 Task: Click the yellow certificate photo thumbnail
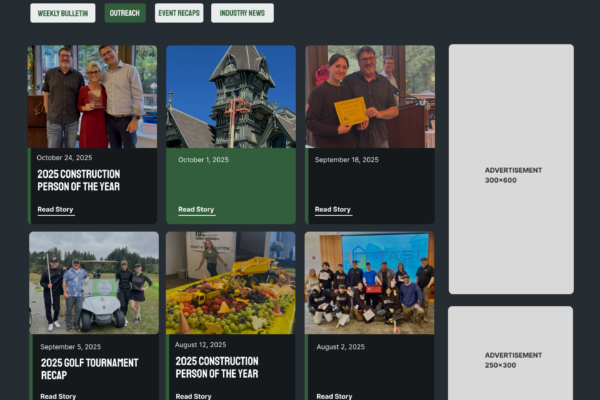click(x=370, y=96)
